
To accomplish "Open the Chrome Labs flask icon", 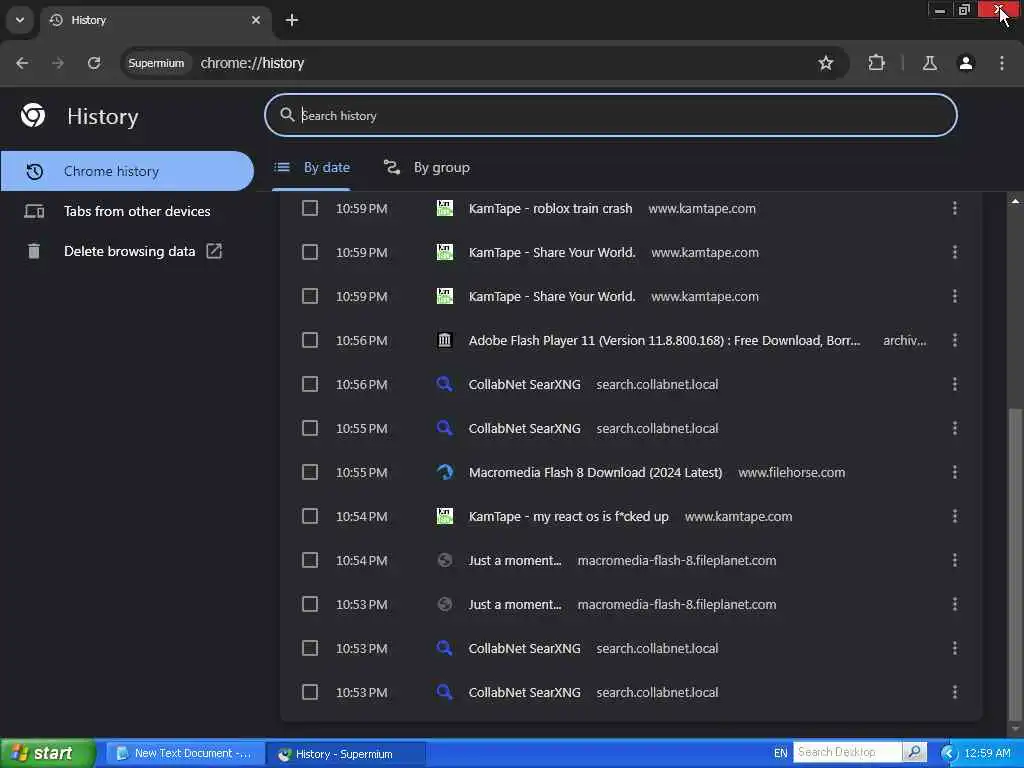I will pyautogui.click(x=929, y=63).
